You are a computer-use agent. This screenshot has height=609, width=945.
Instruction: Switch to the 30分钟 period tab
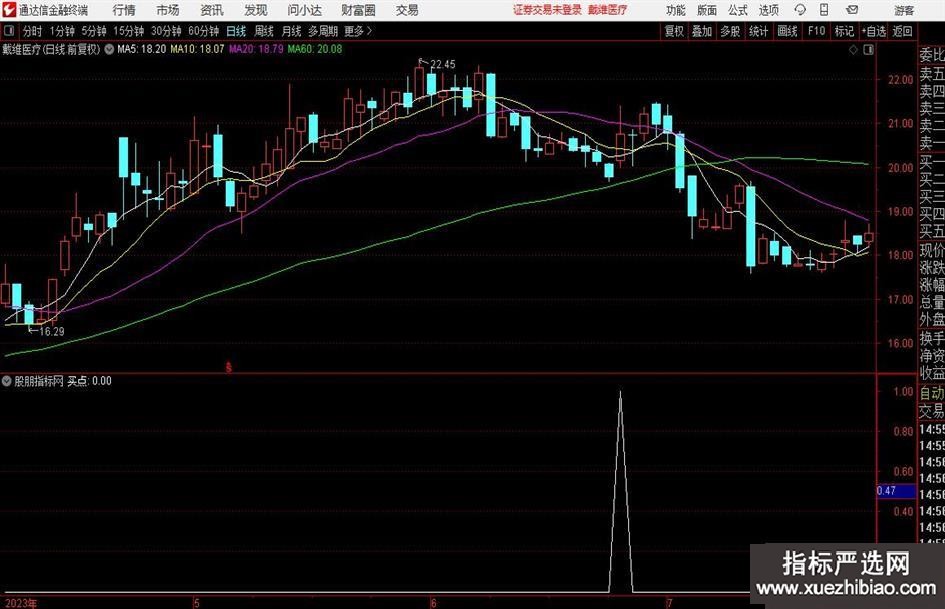point(166,31)
